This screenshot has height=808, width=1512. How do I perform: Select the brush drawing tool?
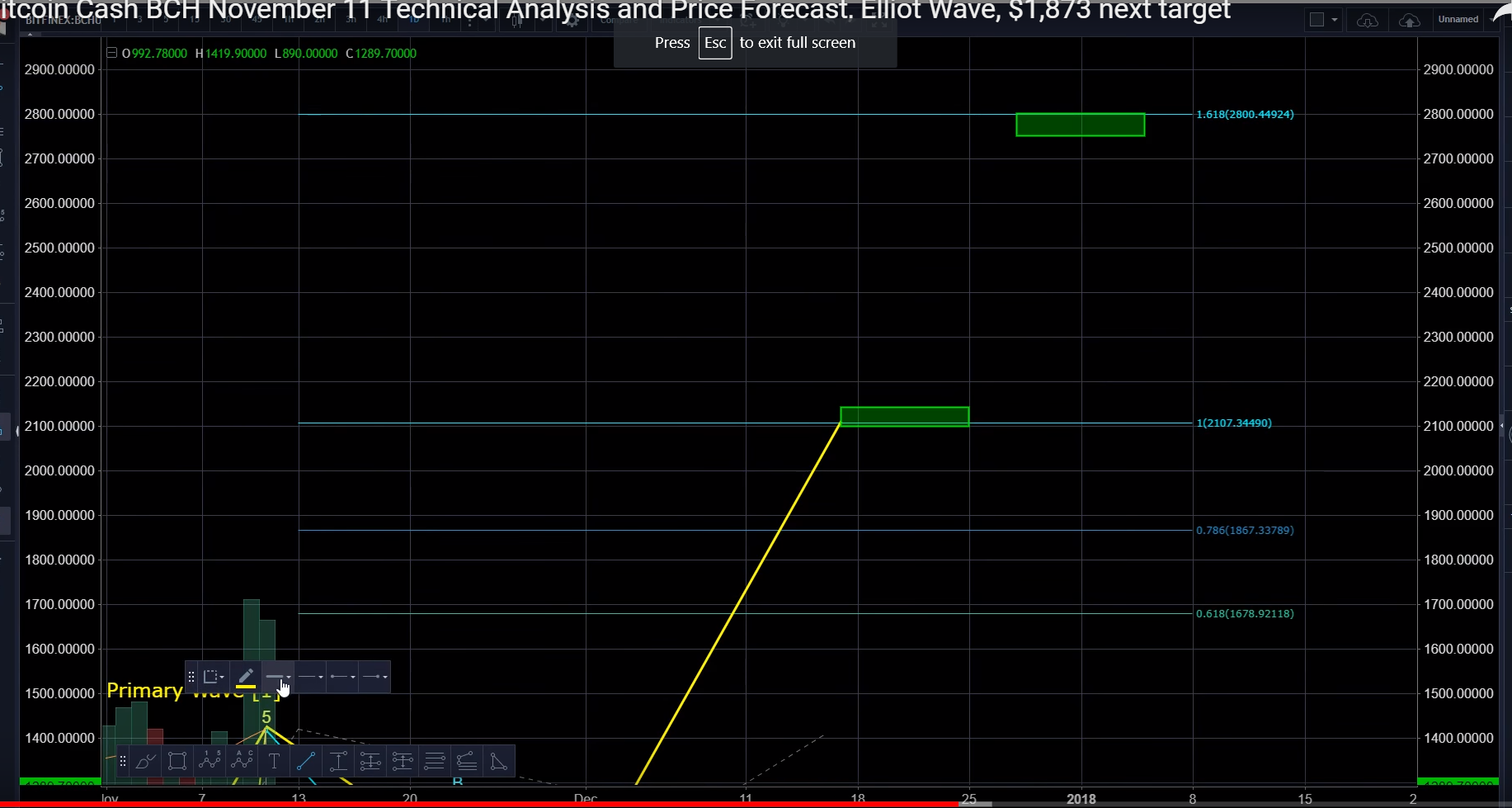(145, 761)
